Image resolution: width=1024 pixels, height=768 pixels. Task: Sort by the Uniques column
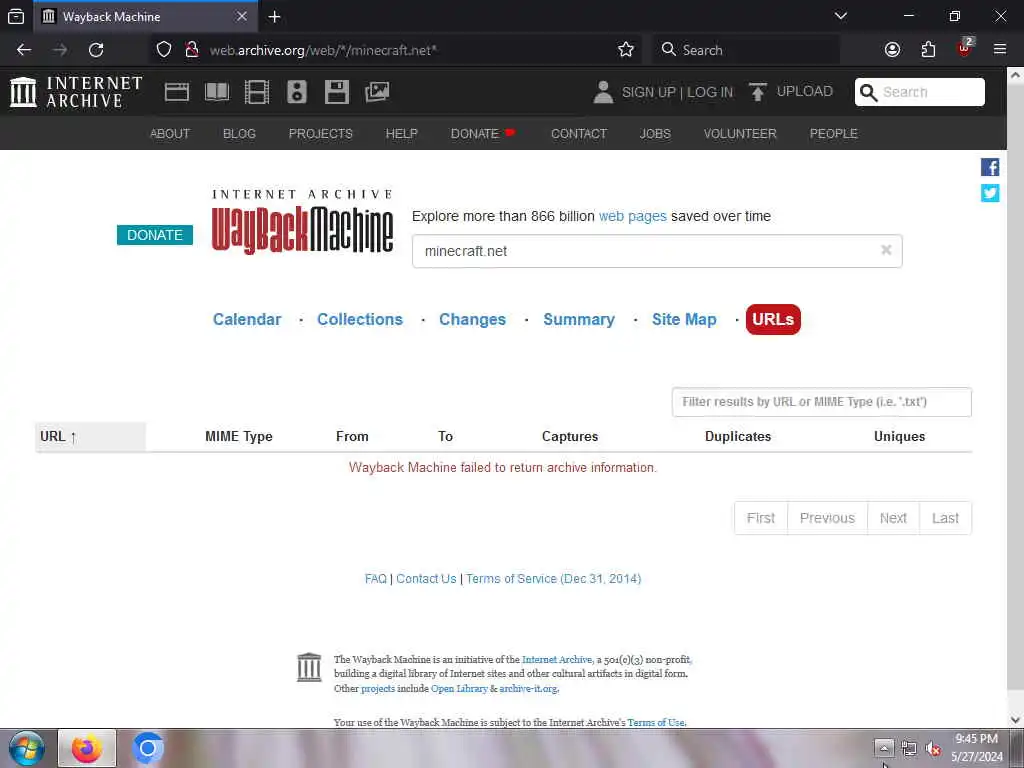(899, 436)
